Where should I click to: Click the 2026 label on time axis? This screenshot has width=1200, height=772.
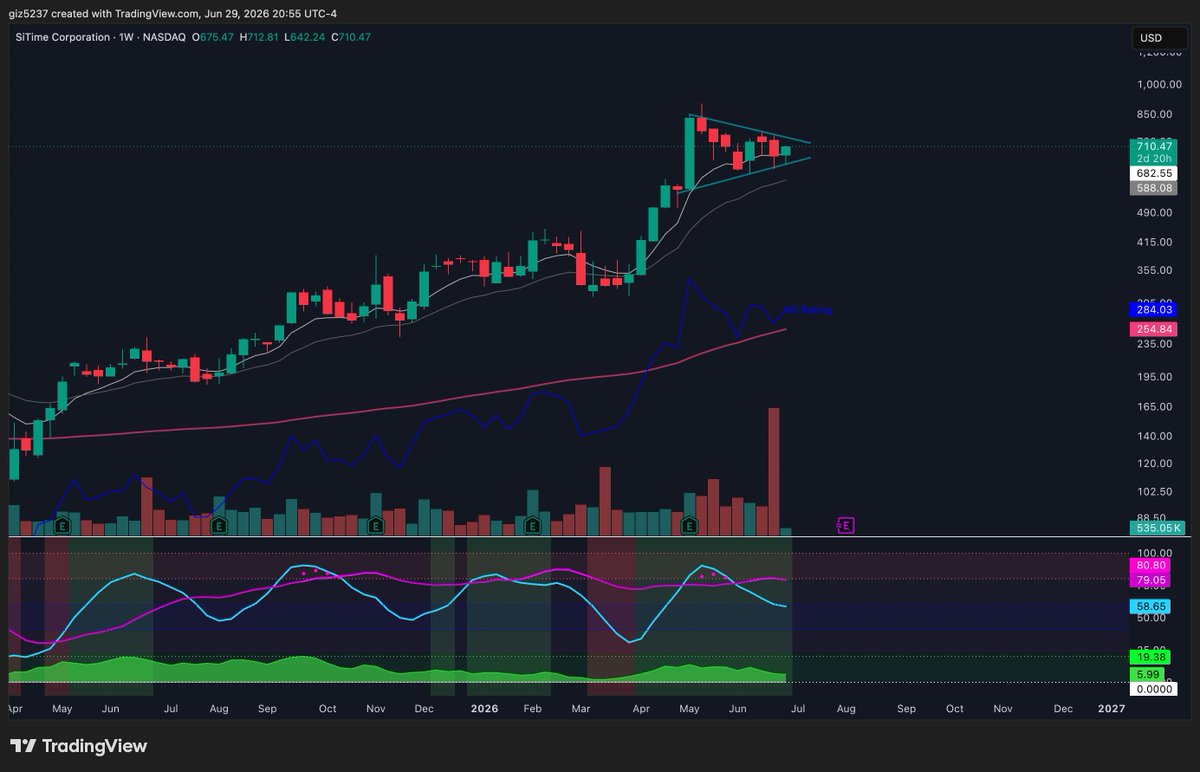[x=484, y=708]
